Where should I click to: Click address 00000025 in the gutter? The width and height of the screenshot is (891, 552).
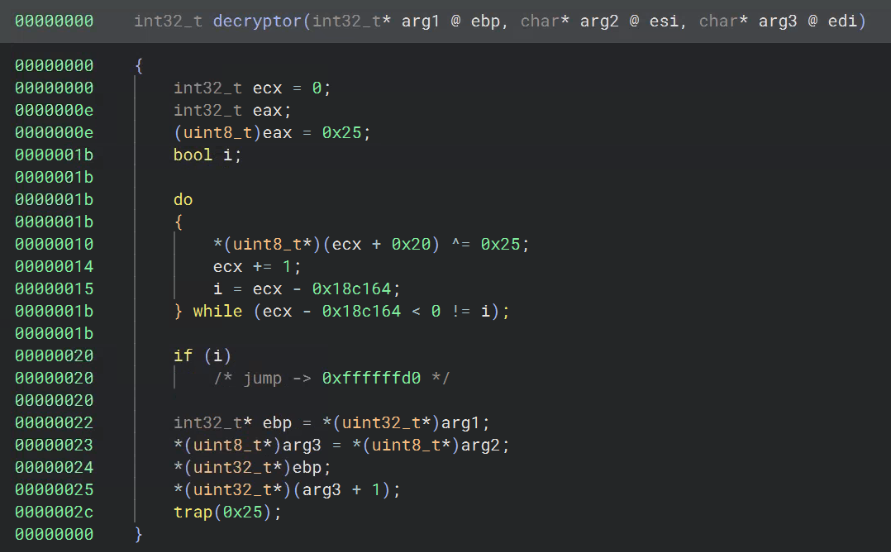pyautogui.click(x=54, y=489)
